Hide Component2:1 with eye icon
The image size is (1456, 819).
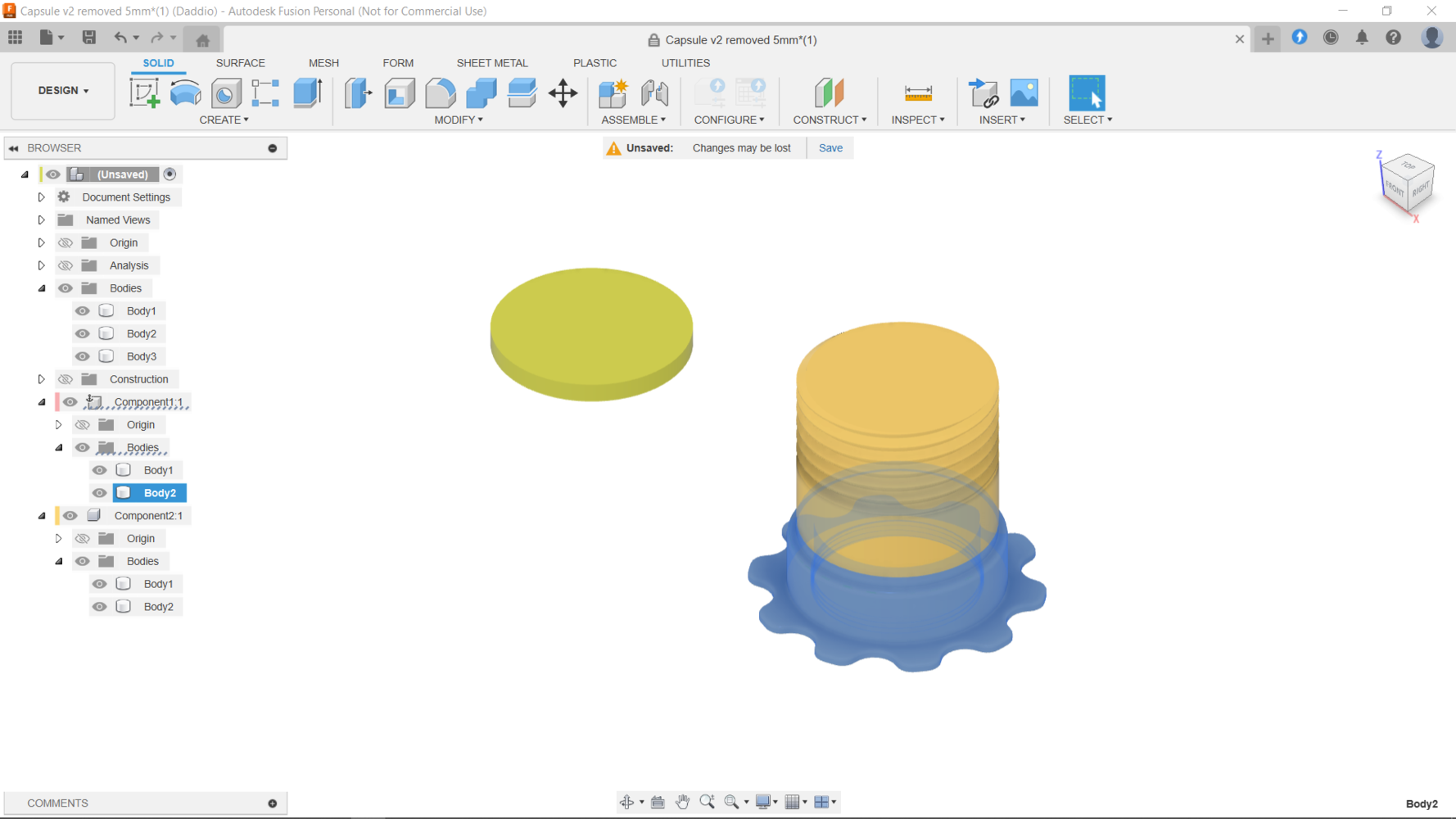pos(70,515)
